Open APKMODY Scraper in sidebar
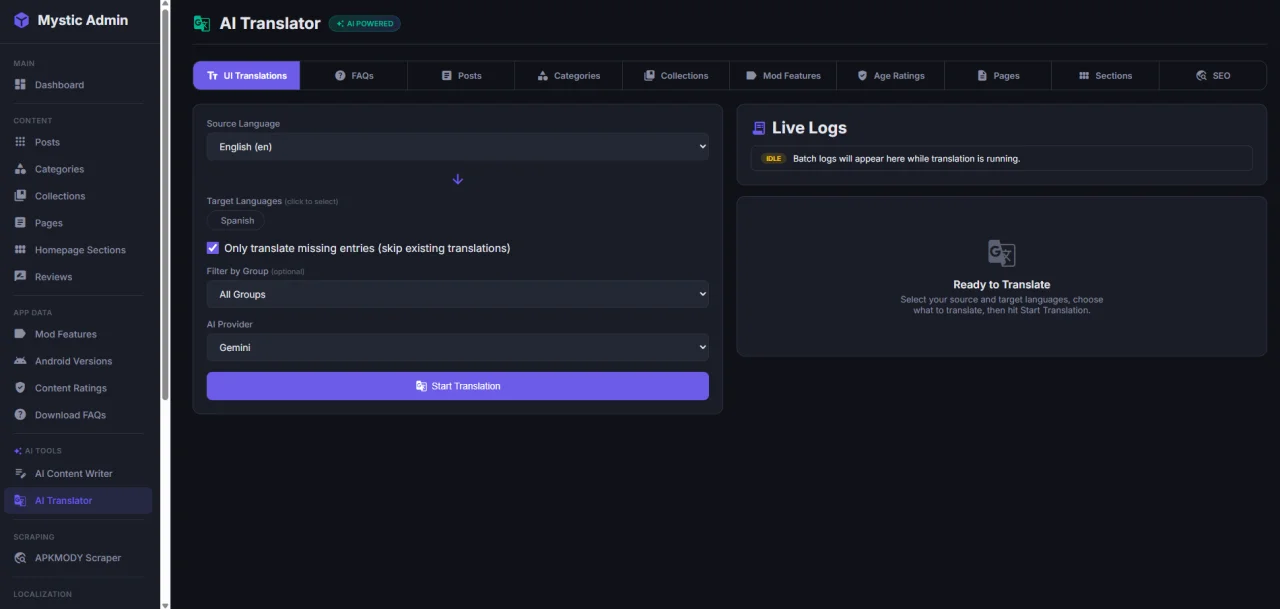Viewport: 1280px width, 609px height. tap(78, 558)
